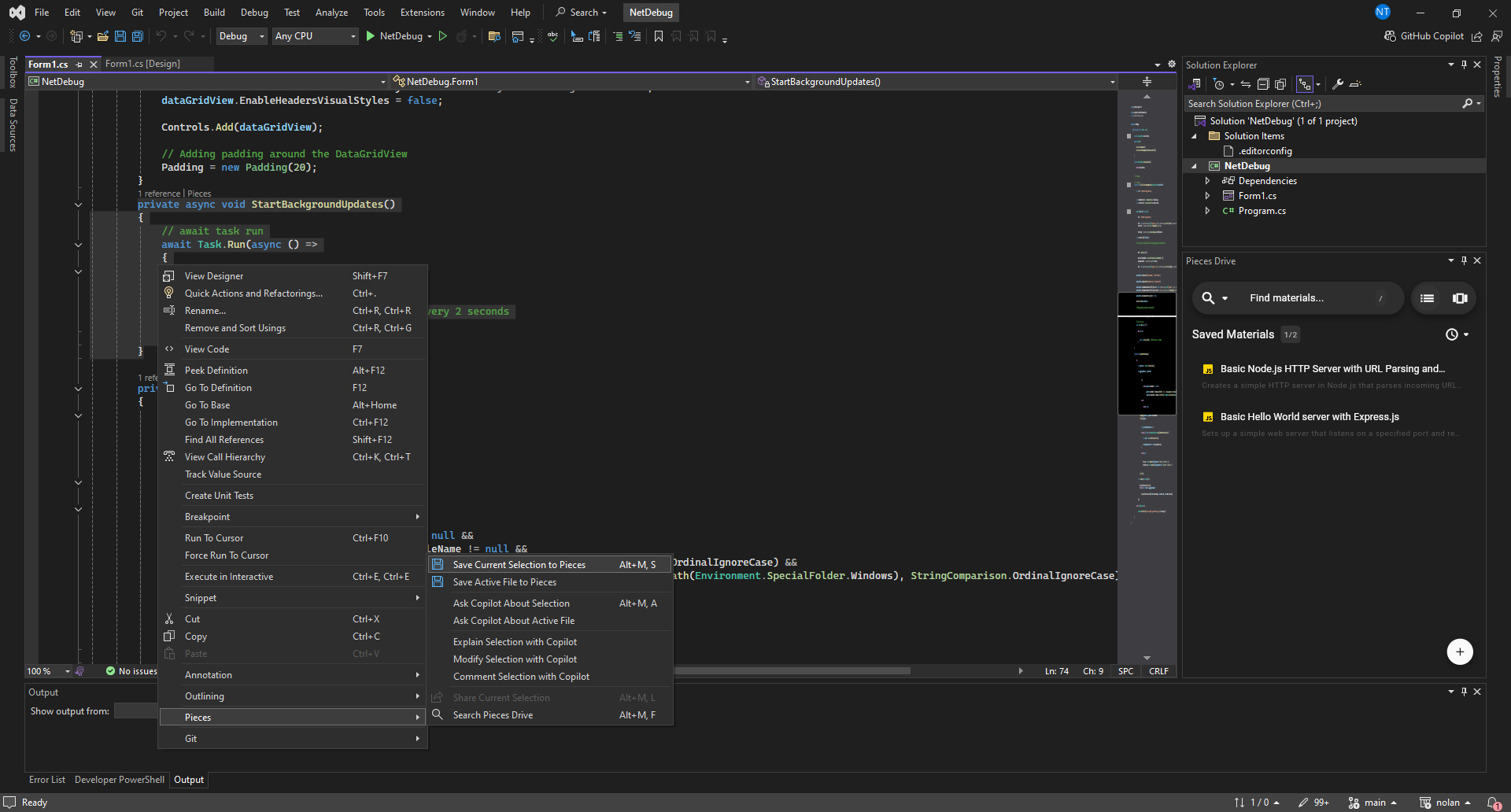Image resolution: width=1511 pixels, height=812 pixels.
Task: Click the Find in Files folder icon
Action: tap(494, 36)
